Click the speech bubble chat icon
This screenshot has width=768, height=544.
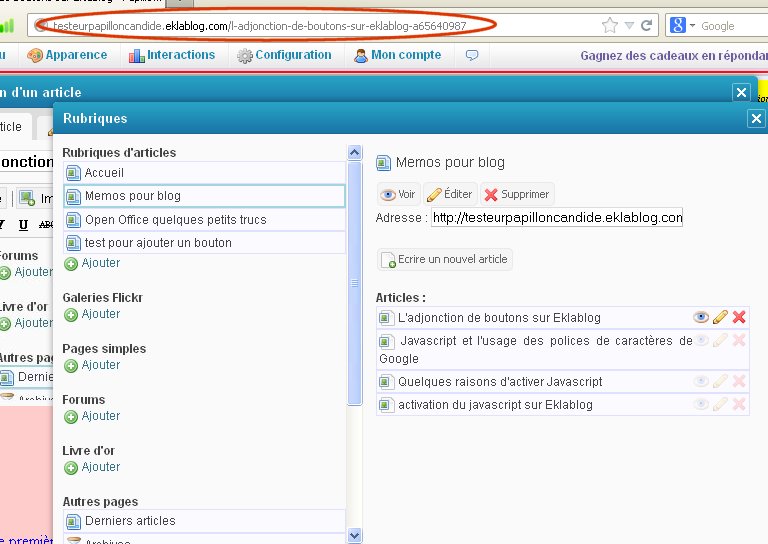tap(472, 55)
